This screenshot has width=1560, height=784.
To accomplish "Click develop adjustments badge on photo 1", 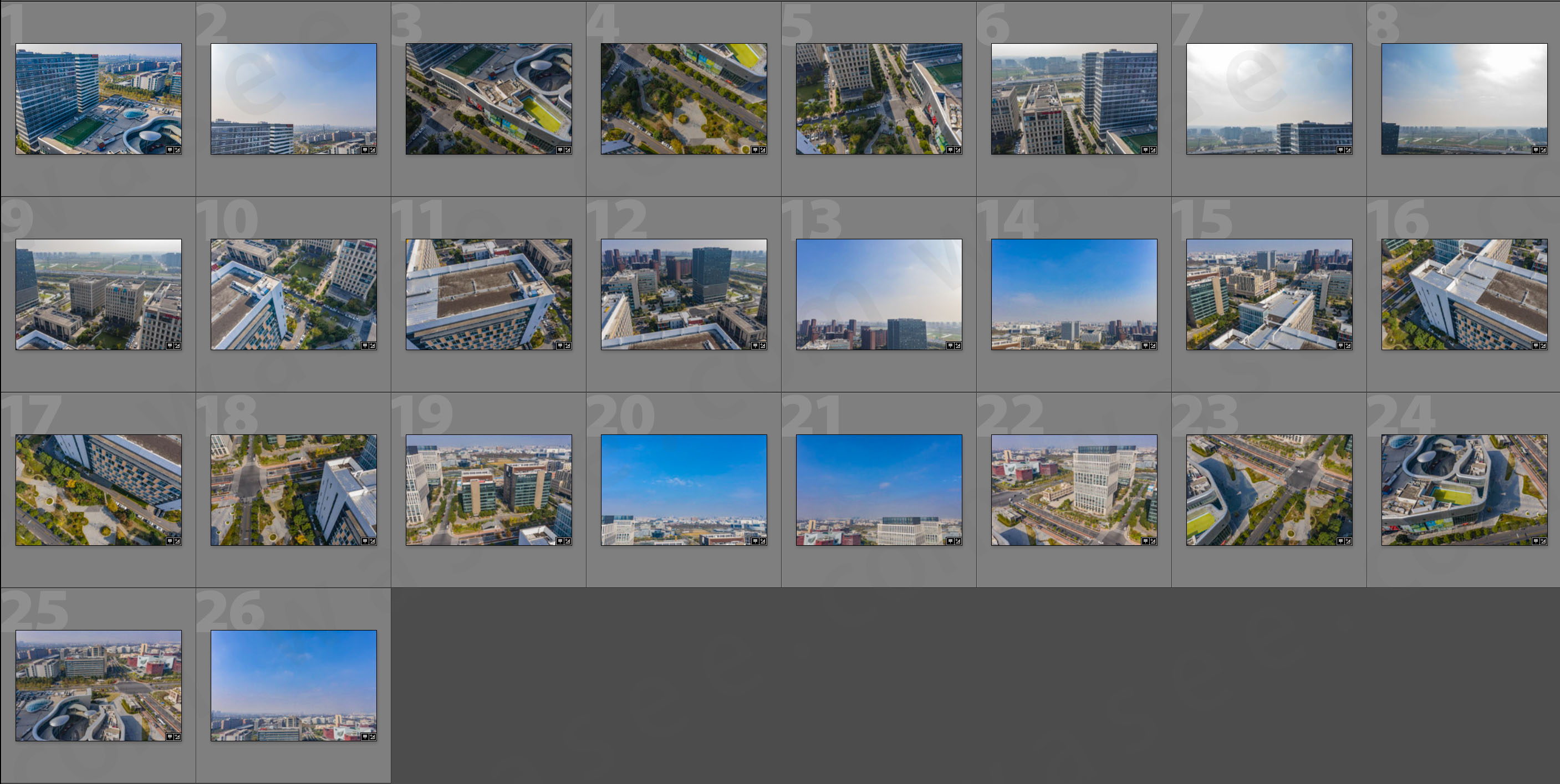I will pos(177,150).
